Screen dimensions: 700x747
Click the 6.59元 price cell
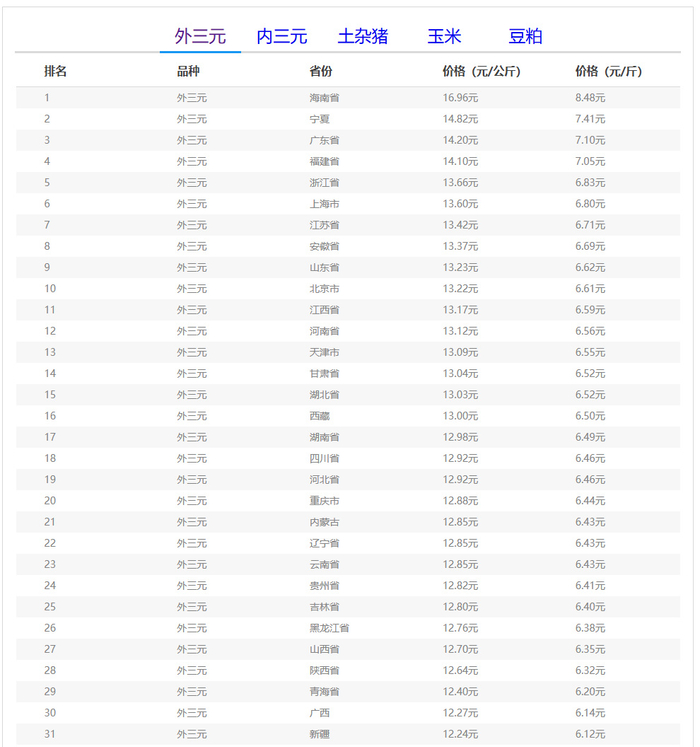pyautogui.click(x=590, y=310)
